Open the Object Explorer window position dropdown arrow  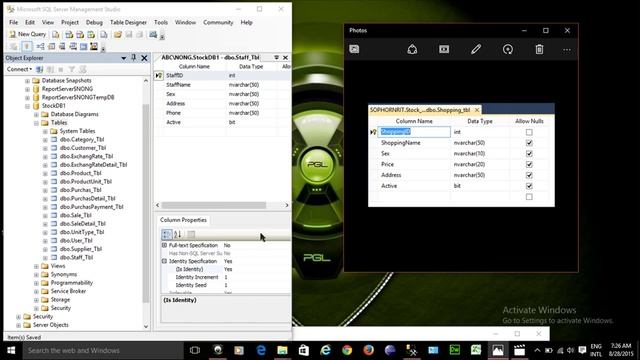pos(123,58)
